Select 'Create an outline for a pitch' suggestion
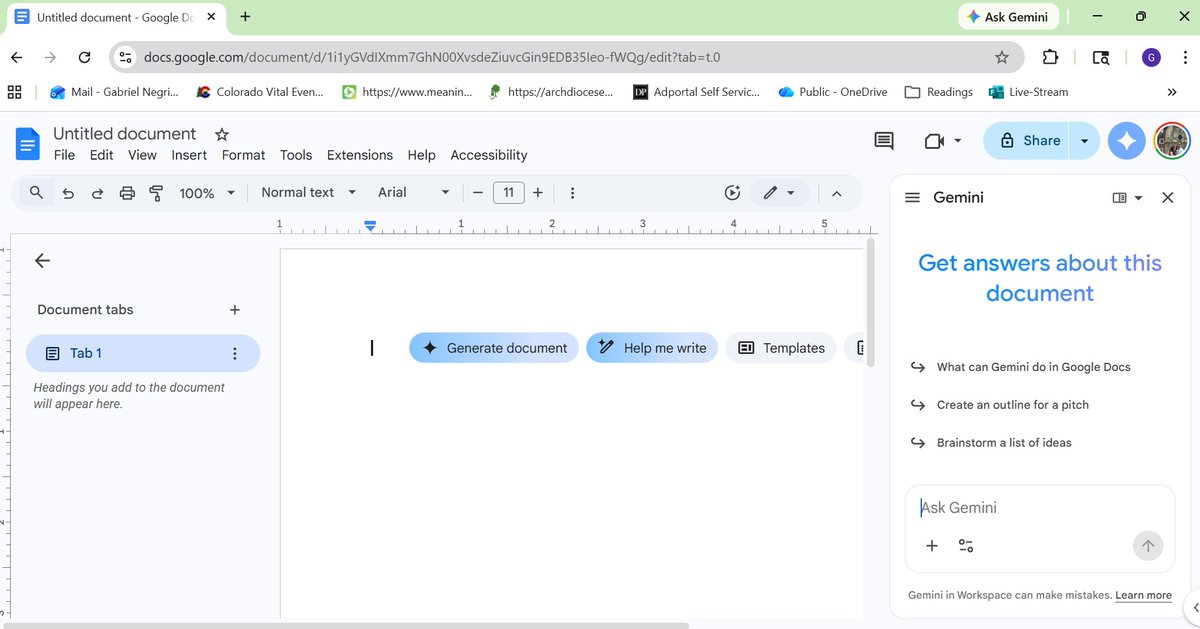The width and height of the screenshot is (1200, 629). click(x=1012, y=405)
